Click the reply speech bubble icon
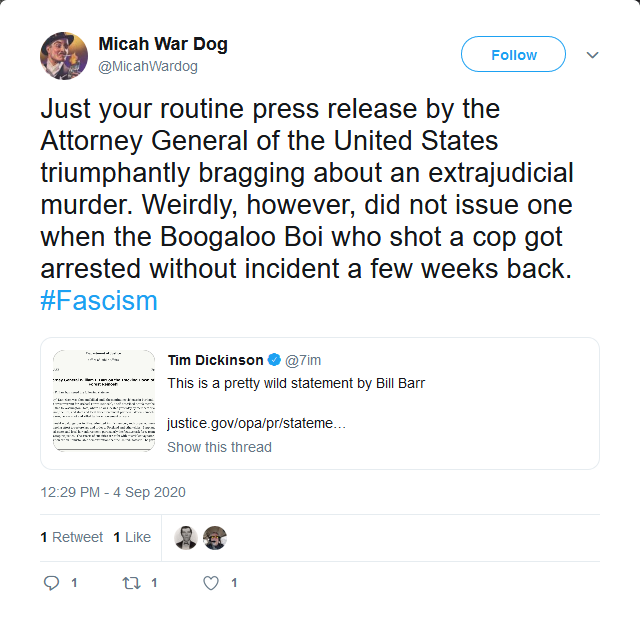Image resolution: width=640 pixels, height=622 pixels. 51,583
